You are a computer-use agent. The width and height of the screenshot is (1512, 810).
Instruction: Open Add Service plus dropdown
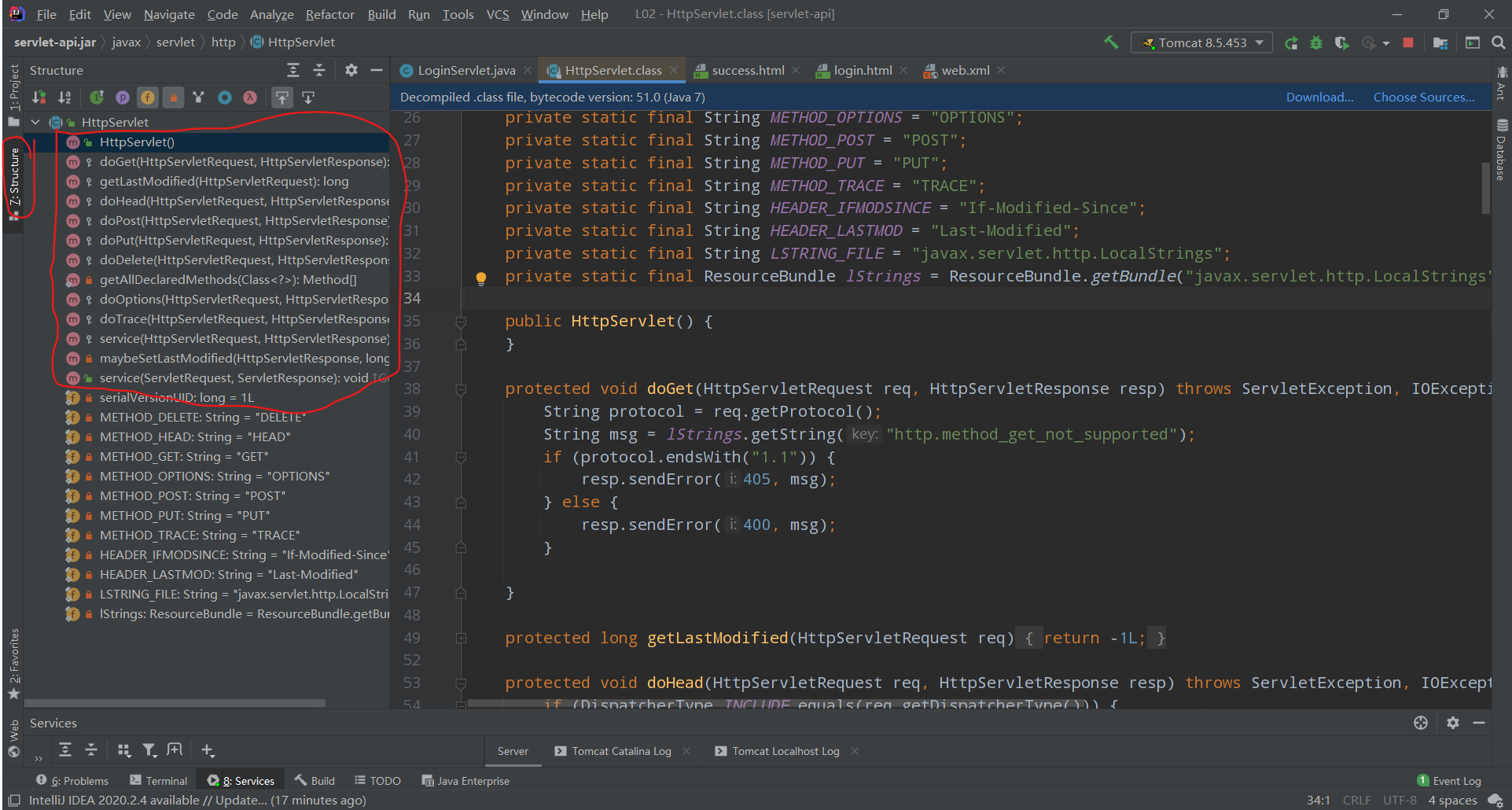click(208, 749)
